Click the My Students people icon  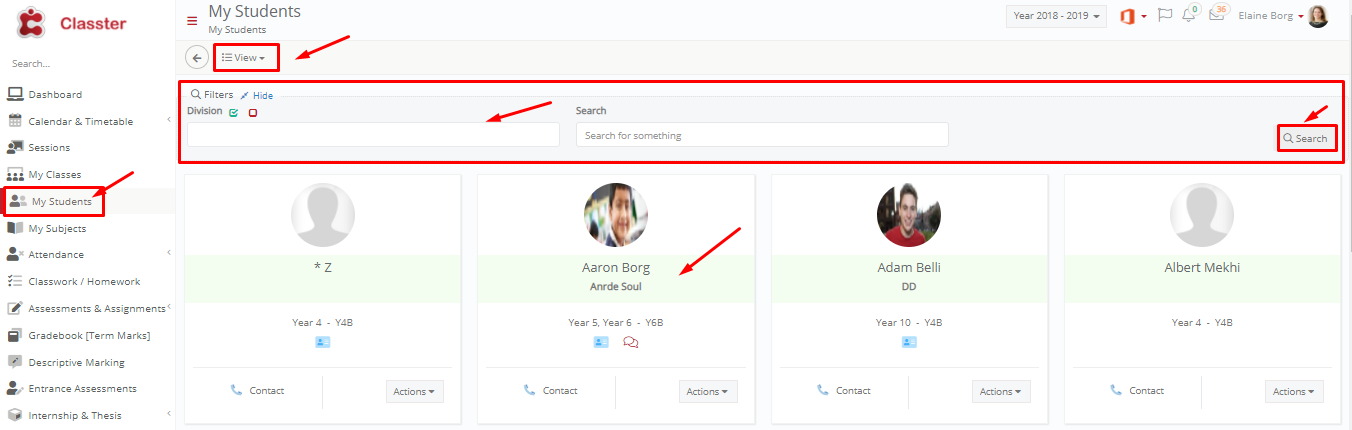18,201
